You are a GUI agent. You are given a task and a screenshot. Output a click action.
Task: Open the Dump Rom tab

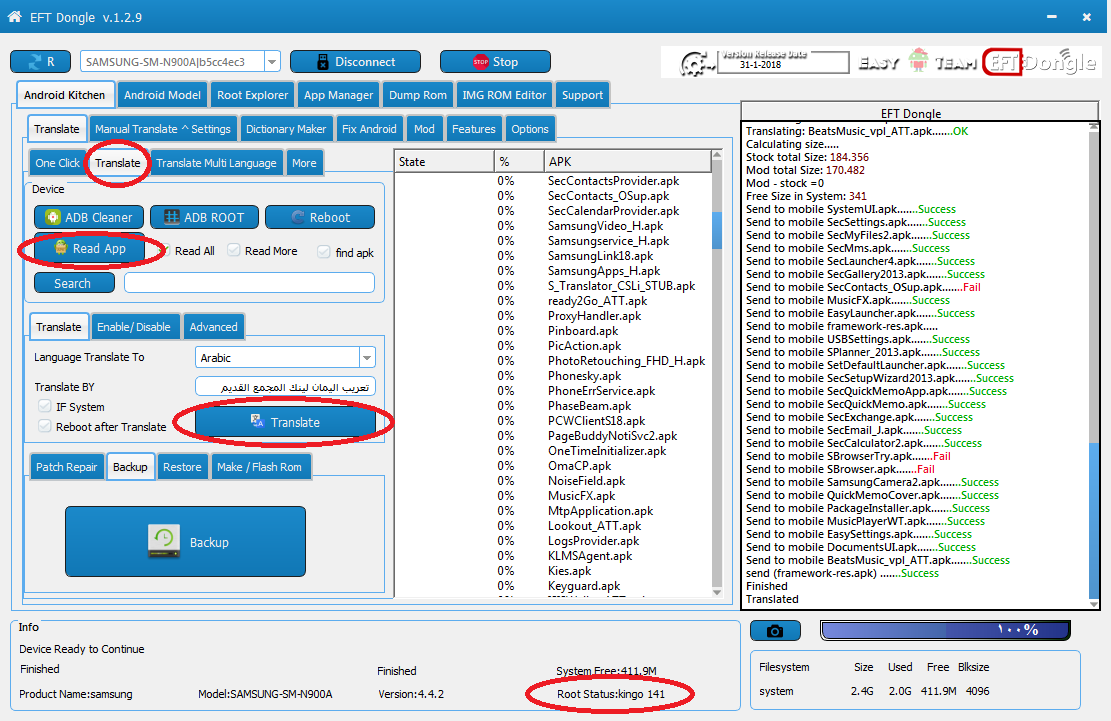pos(418,95)
